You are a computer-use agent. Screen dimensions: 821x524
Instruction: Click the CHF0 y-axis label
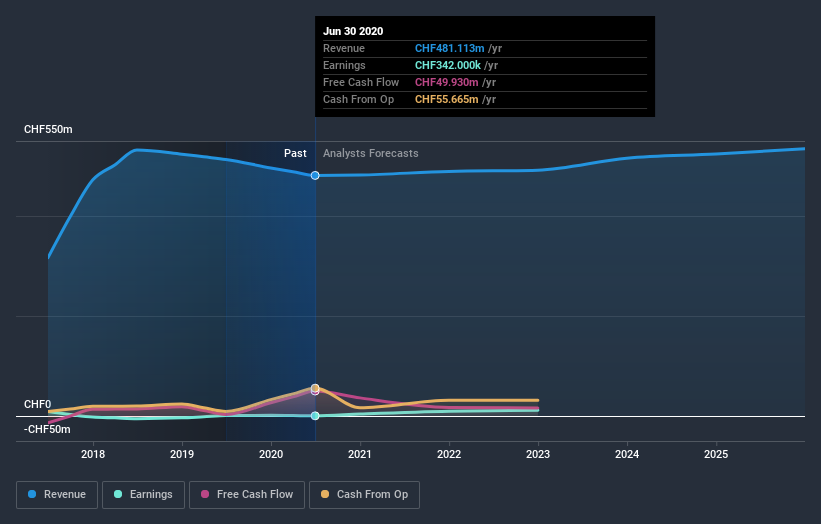(x=38, y=404)
